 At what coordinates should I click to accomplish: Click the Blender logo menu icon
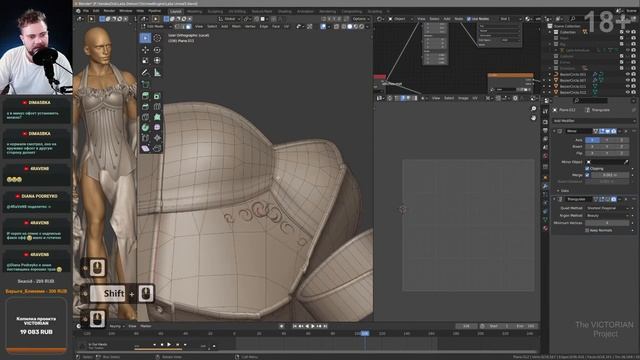click(x=78, y=11)
